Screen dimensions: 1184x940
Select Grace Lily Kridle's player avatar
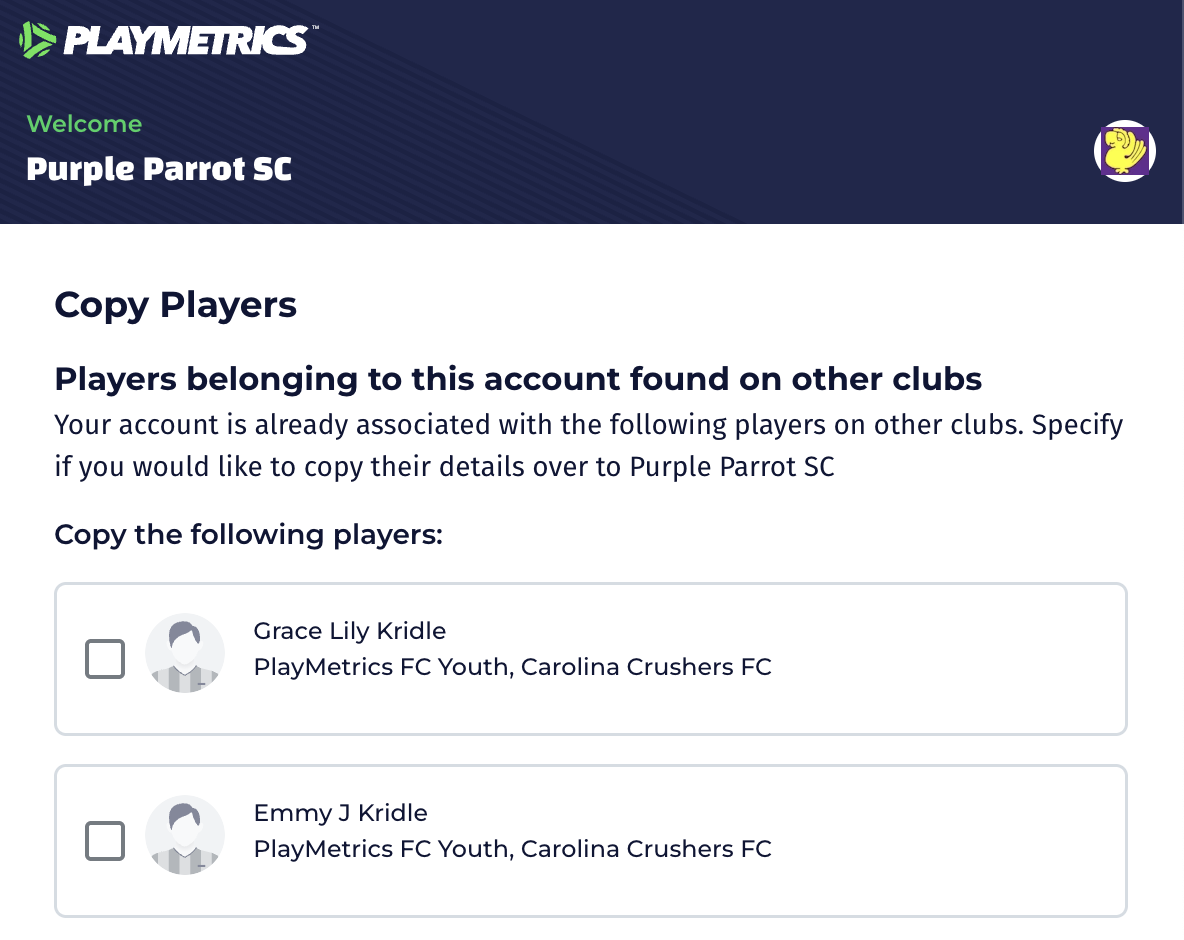[x=185, y=653]
